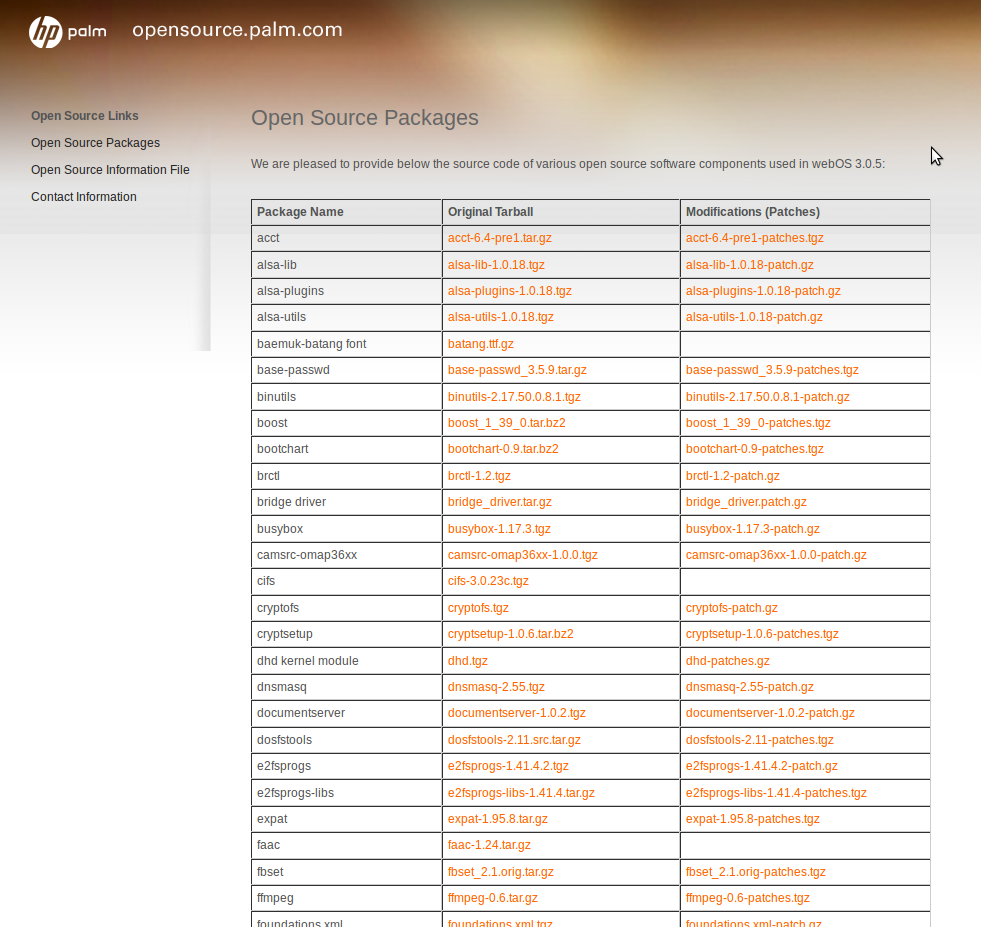Click the Open Source Packages page heading

(365, 118)
